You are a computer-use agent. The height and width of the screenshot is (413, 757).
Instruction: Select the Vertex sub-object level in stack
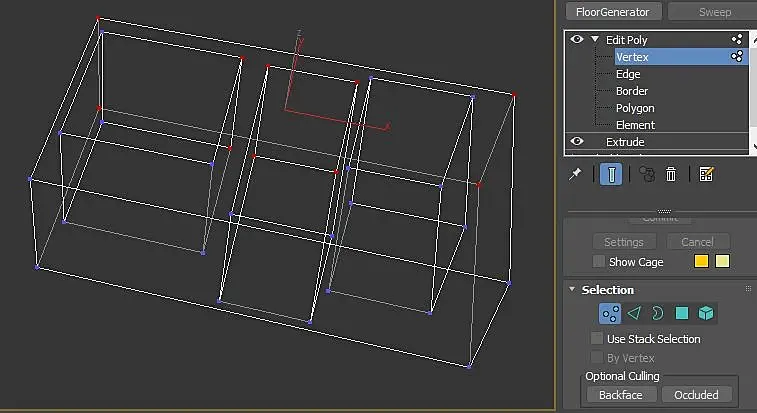point(632,57)
